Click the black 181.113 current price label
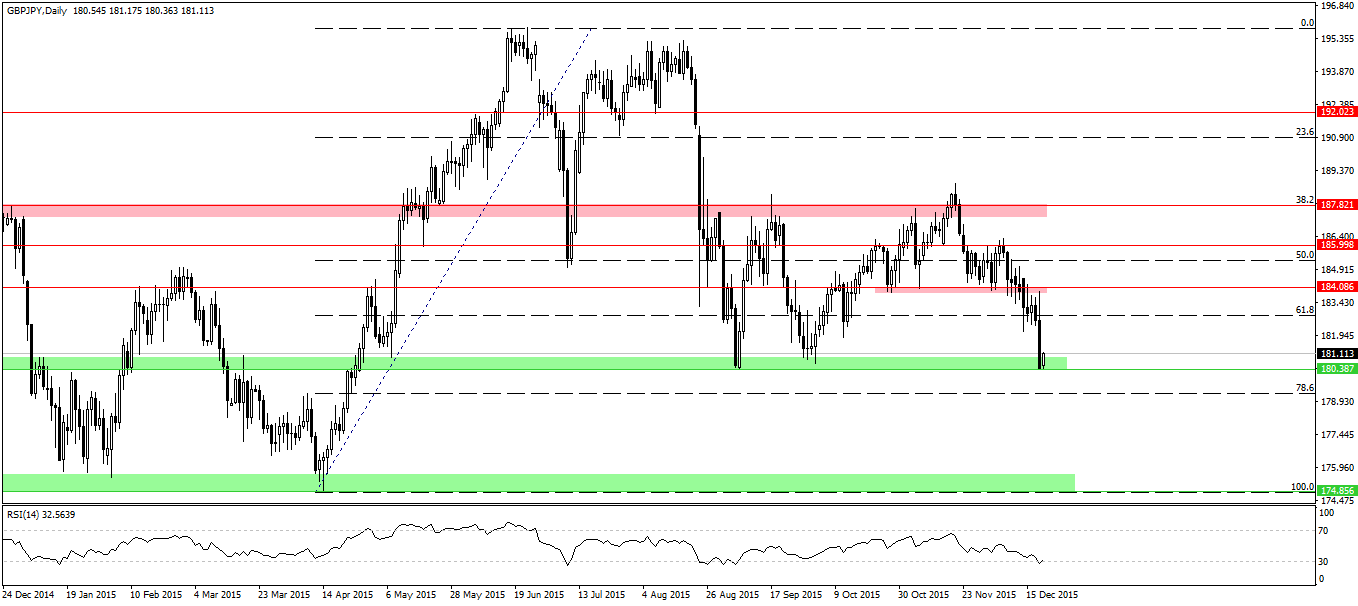The width and height of the screenshot is (1358, 606). pos(1337,354)
